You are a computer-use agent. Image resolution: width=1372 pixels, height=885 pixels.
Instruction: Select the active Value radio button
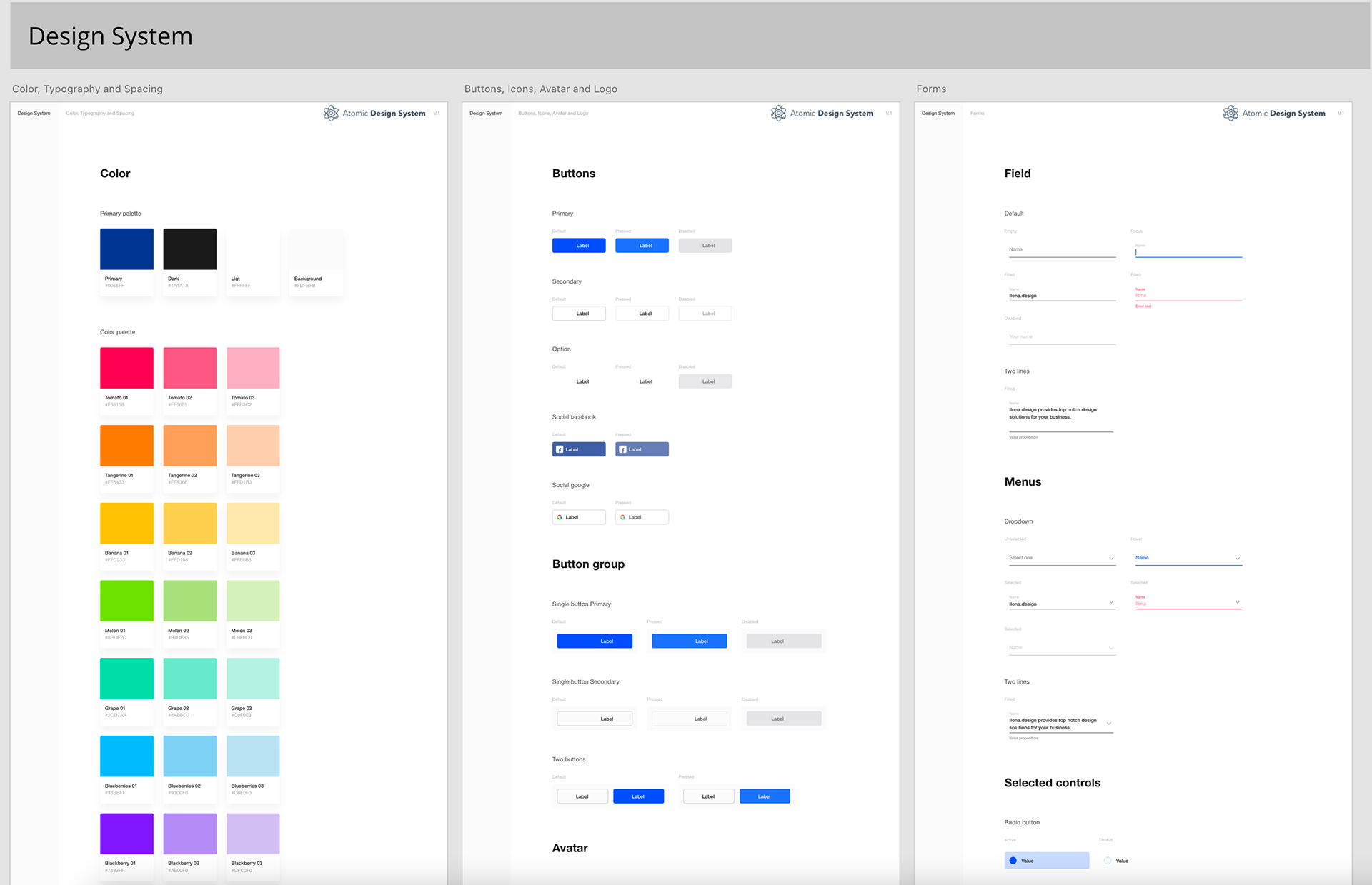[x=1047, y=860]
